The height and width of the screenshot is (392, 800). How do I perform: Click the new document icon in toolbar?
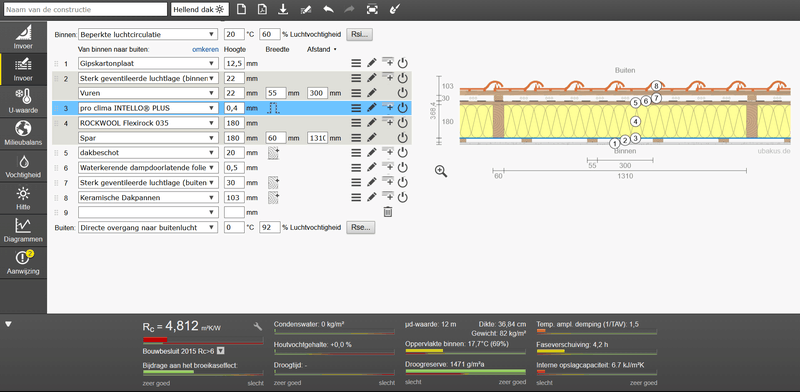241,9
